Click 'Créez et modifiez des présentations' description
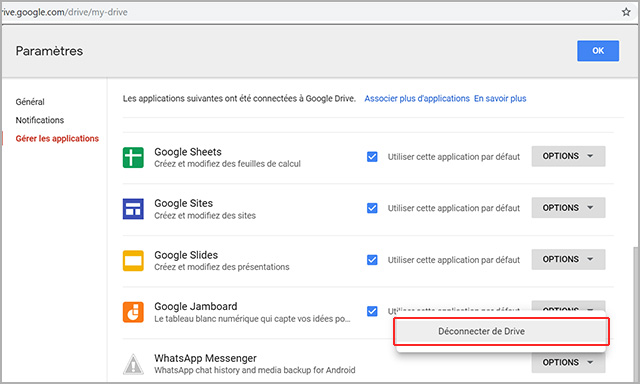 tap(222, 267)
